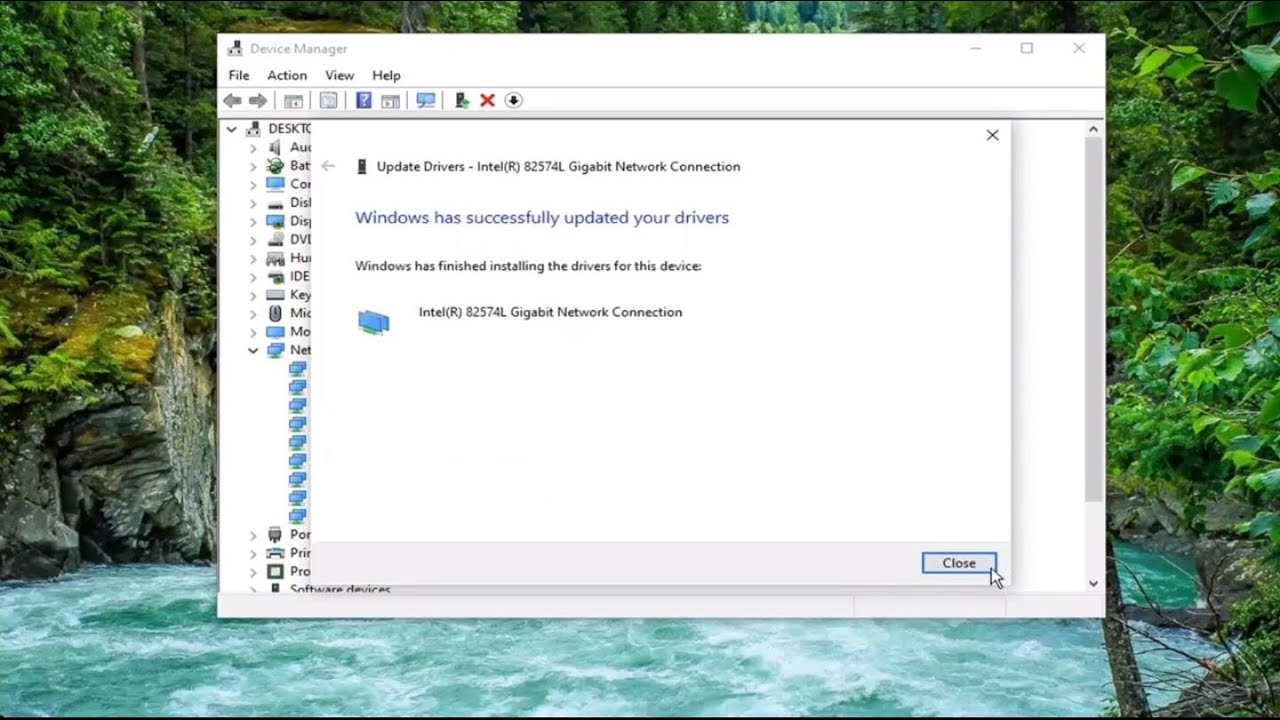Click the red X Uninstall device icon
Viewport: 1280px width, 720px height.
pyautogui.click(x=487, y=100)
